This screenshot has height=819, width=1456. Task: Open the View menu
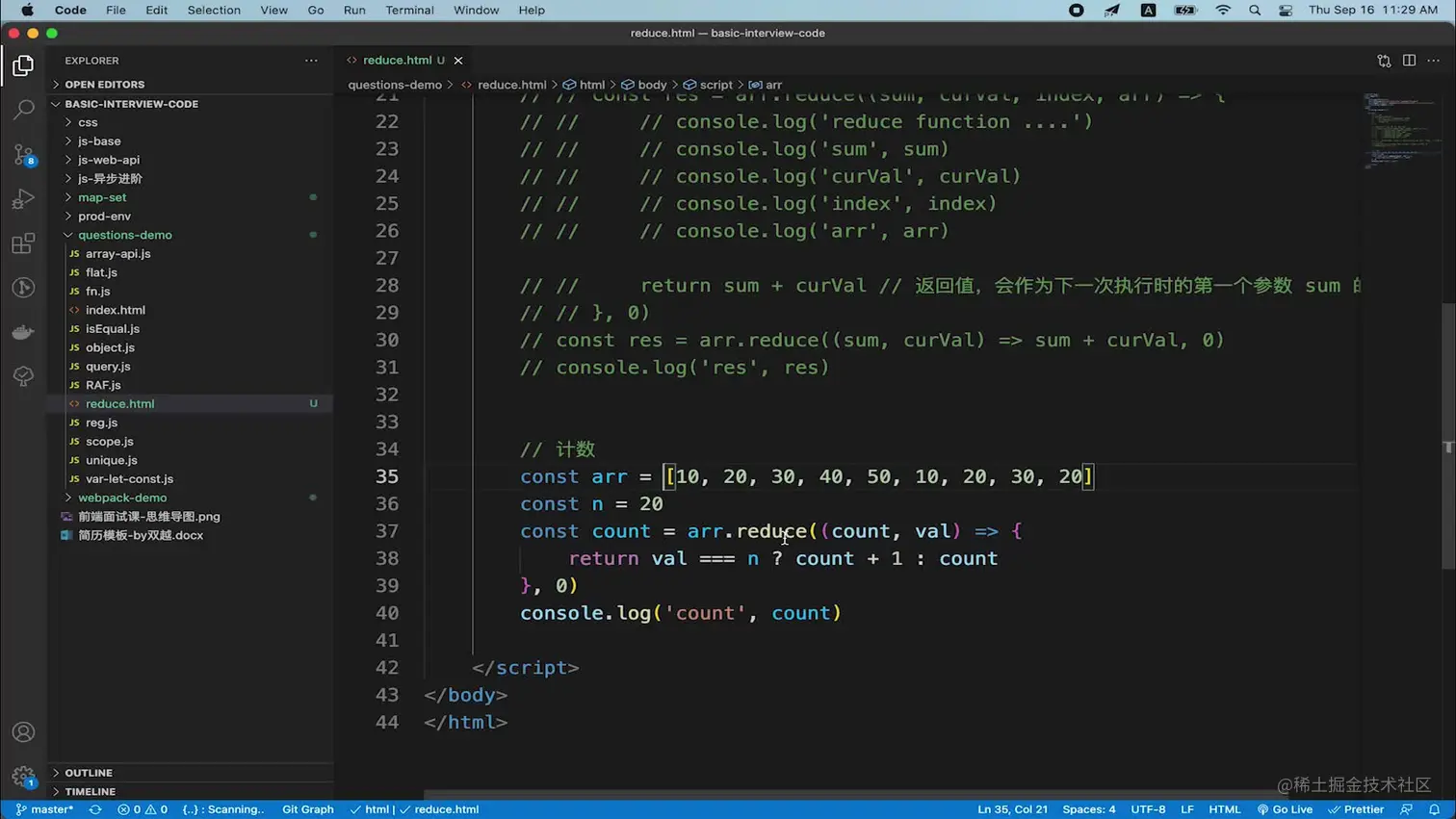point(273,10)
